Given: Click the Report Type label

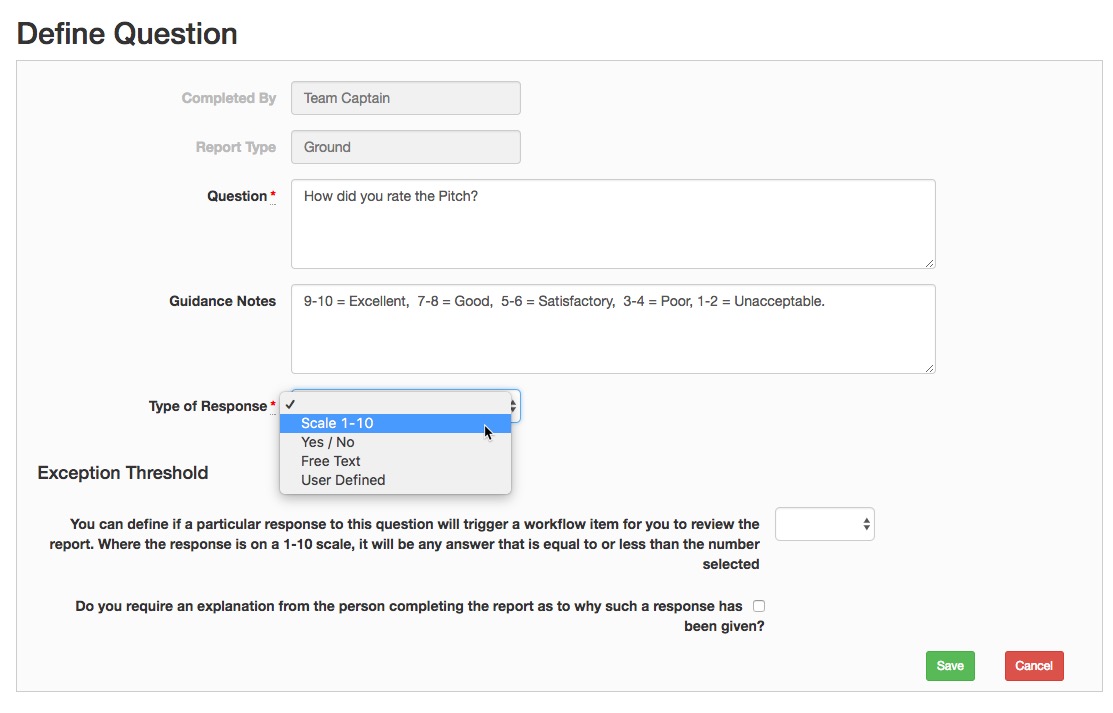Looking at the screenshot, I should coord(236,147).
